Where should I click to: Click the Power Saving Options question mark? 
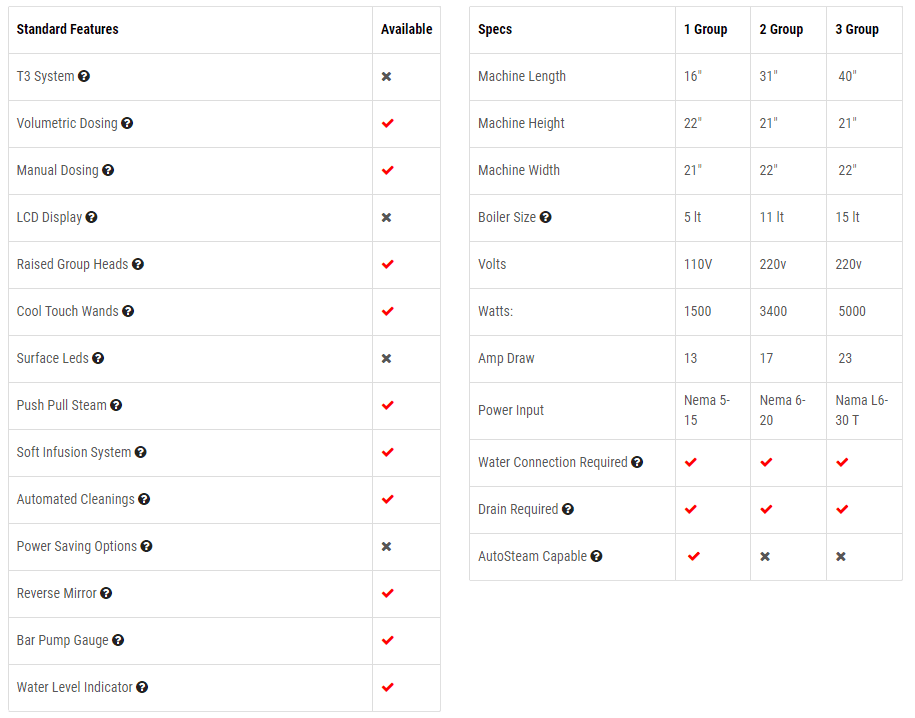(146, 546)
